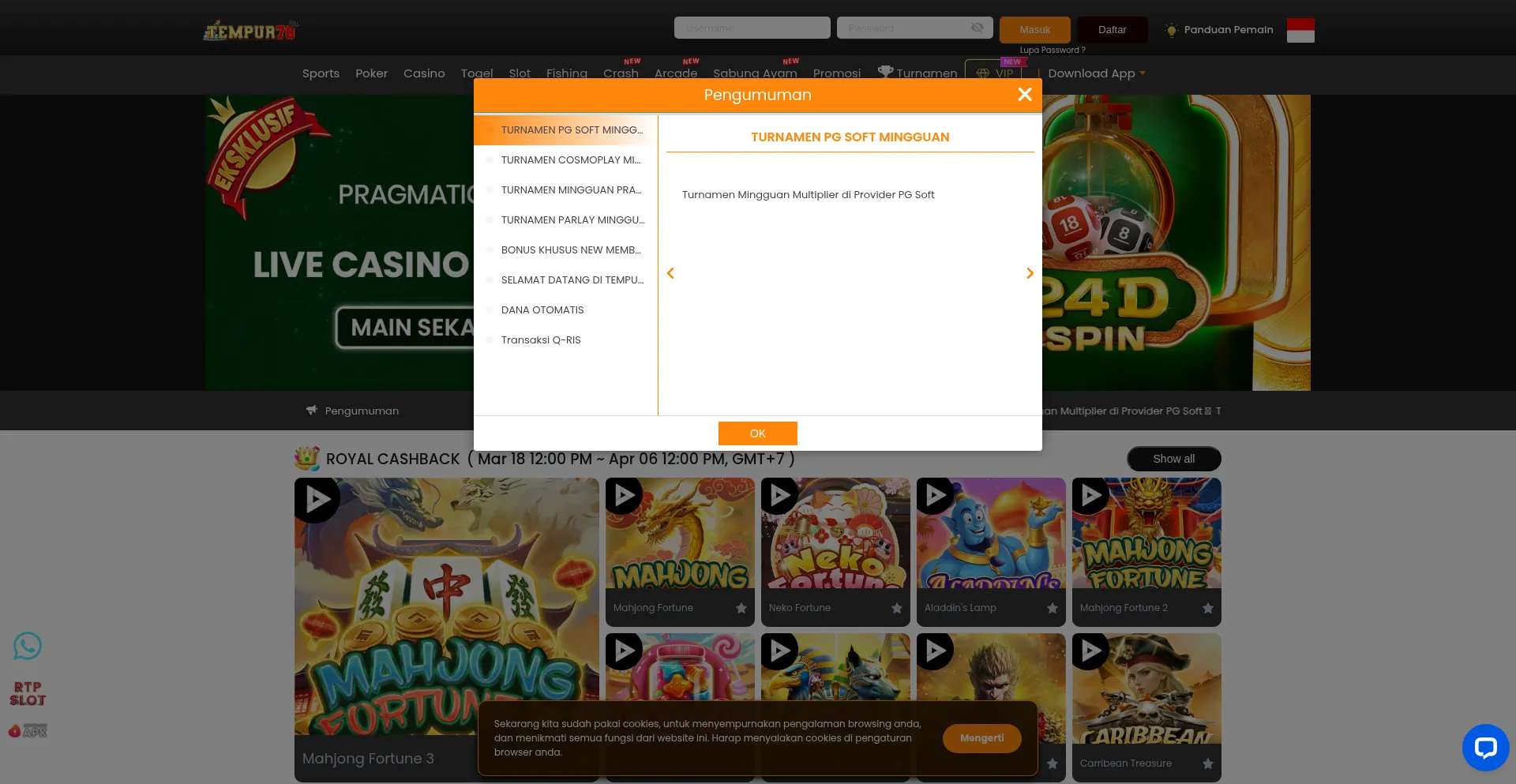1516x784 pixels.
Task: Close the Pengumuman dialog with X
Action: pos(1025,95)
